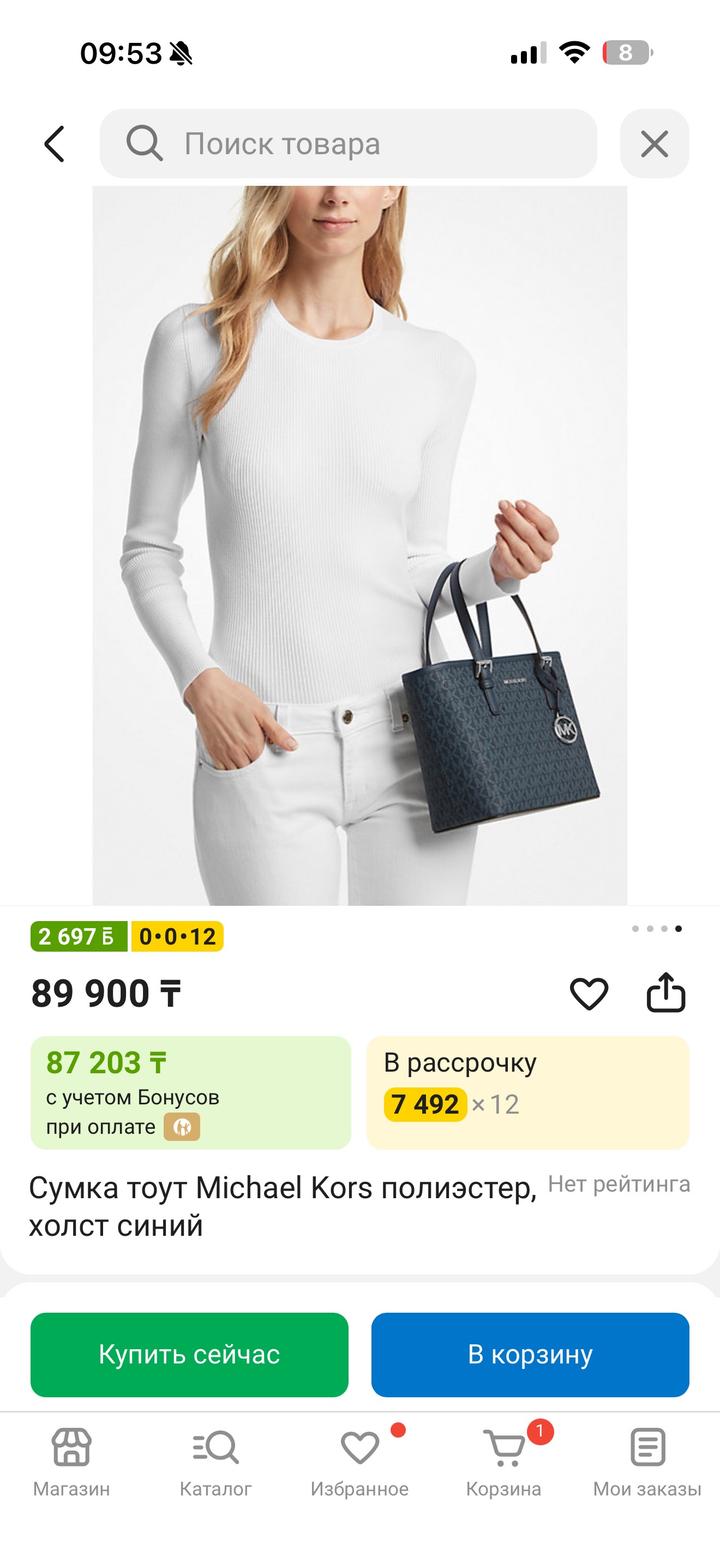This screenshot has height=1564, width=720.
Task: Focus the Поиск товара search field
Action: [348, 144]
